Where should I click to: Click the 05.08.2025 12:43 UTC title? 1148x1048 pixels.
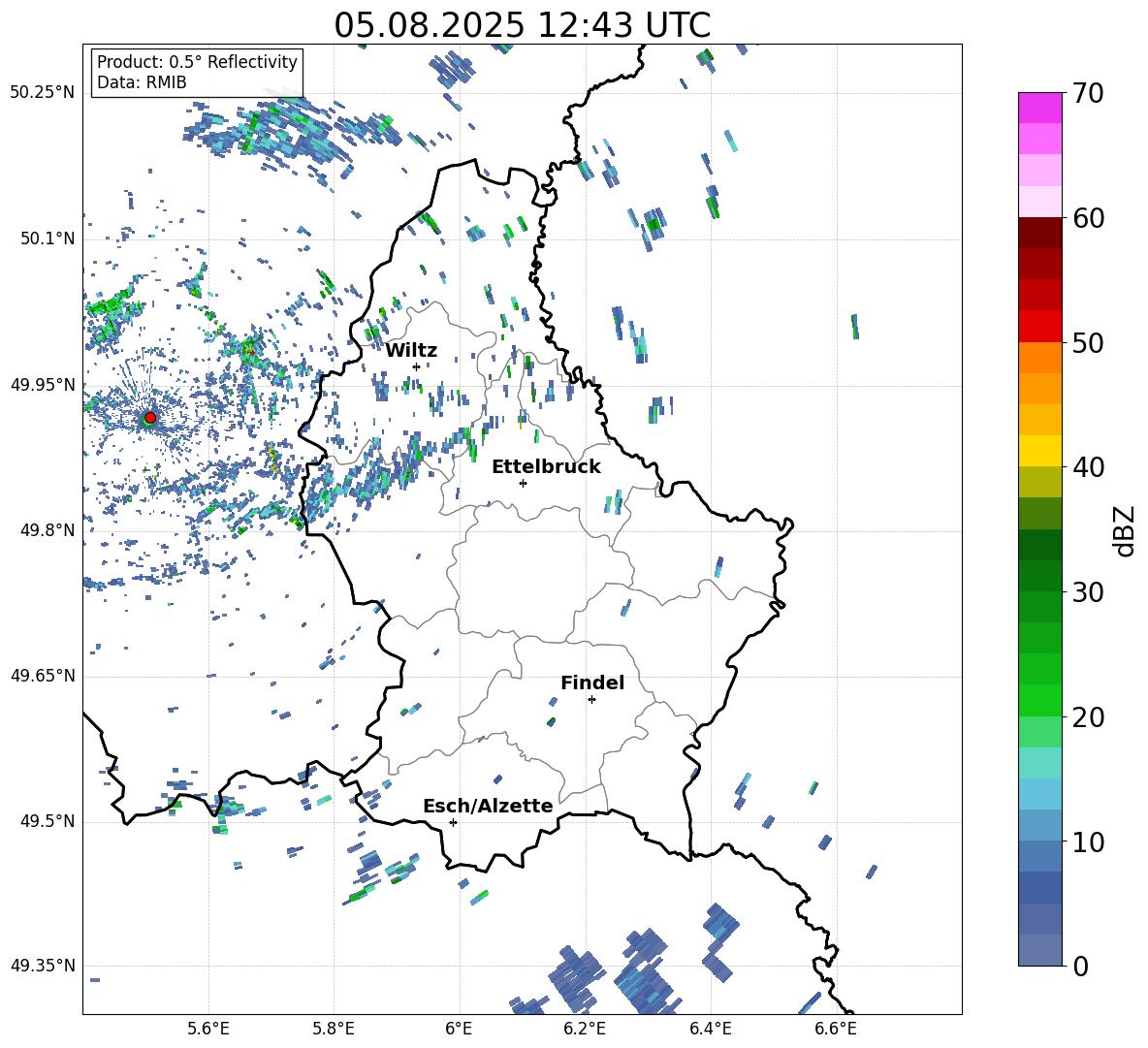pyautogui.click(x=522, y=25)
